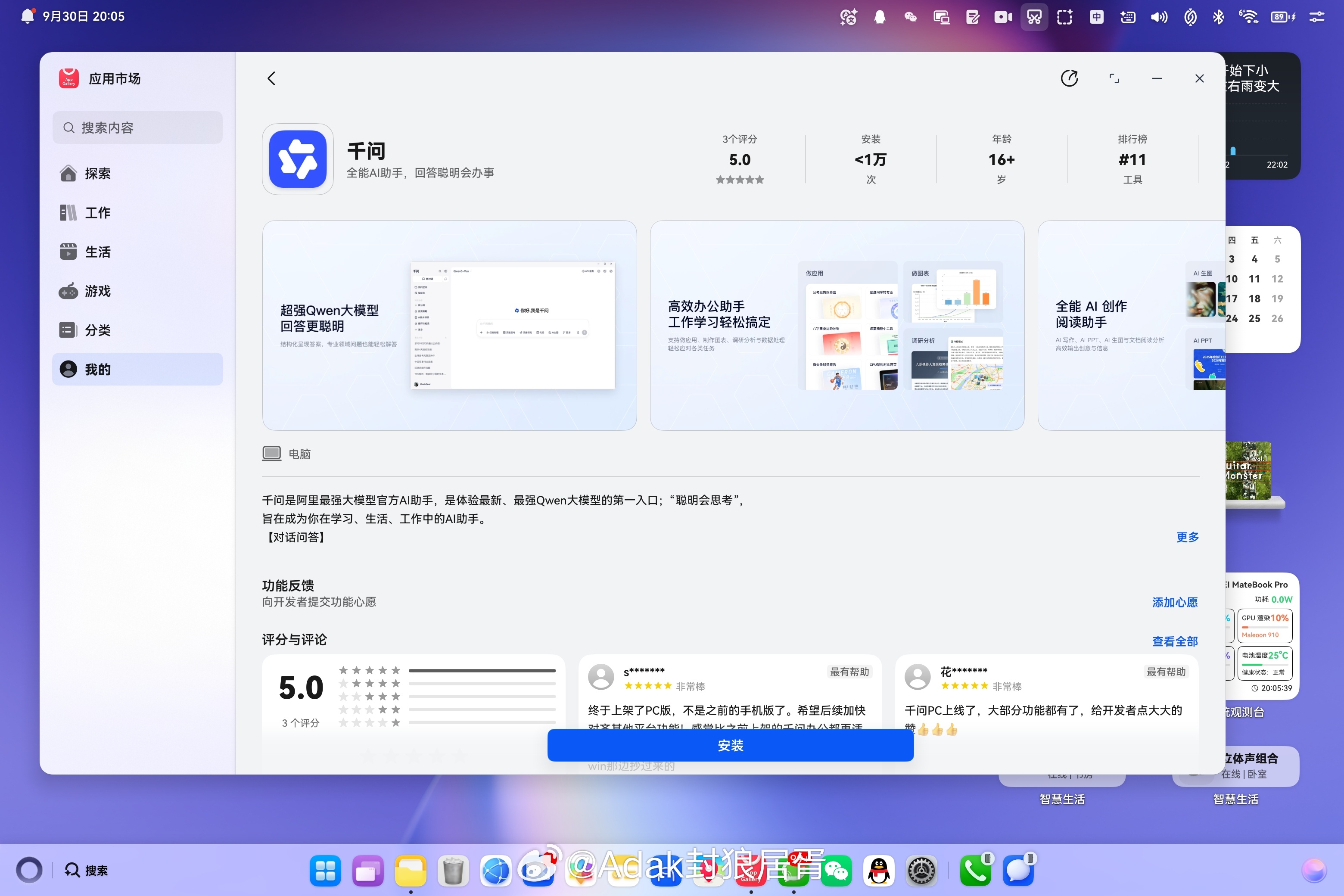This screenshot has width=1344, height=896.
Task: Open Wi-Fi settings from status bar
Action: point(1249,17)
